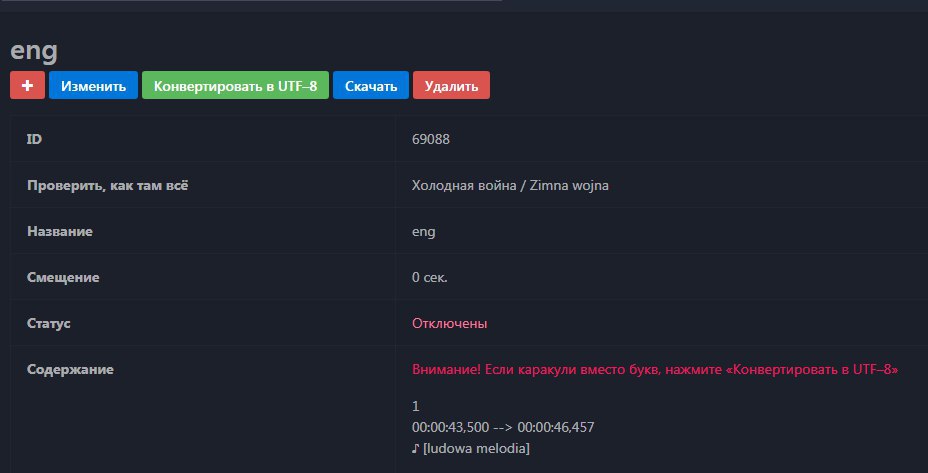Click the Статус row label
The width and height of the screenshot is (928, 473).
pos(49,324)
